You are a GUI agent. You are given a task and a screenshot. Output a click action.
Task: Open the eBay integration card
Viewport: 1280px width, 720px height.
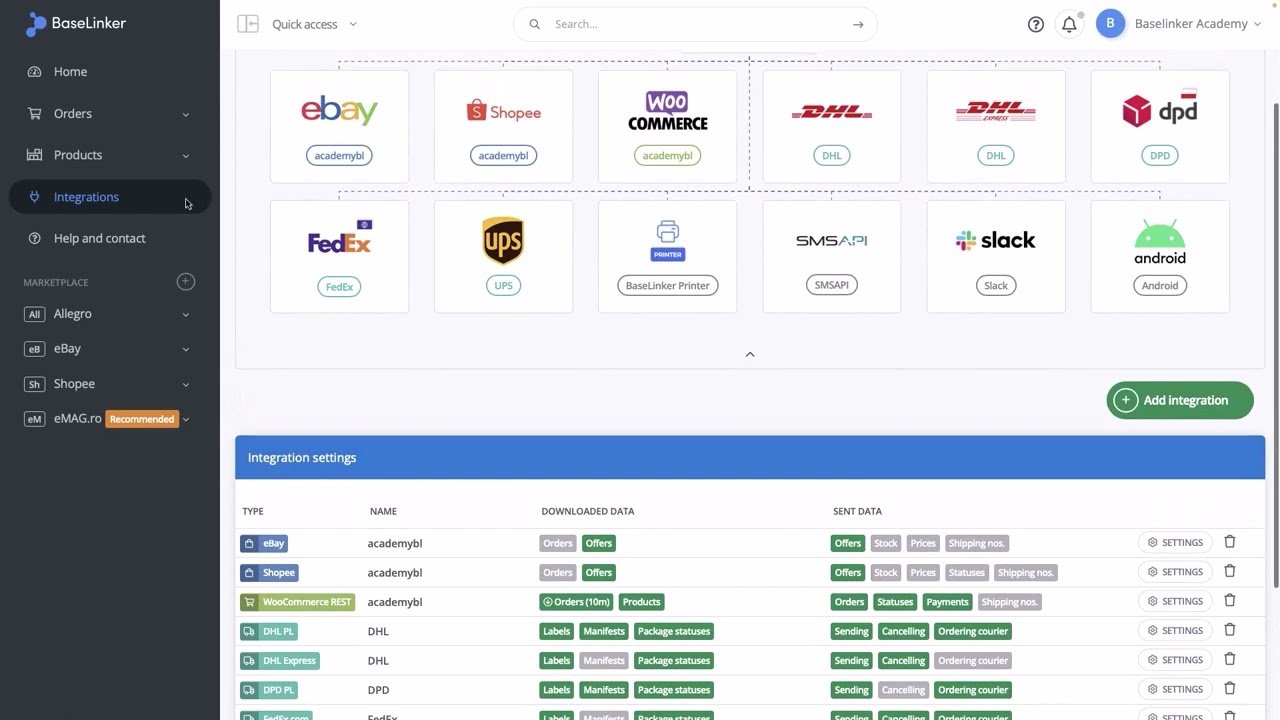(x=339, y=126)
